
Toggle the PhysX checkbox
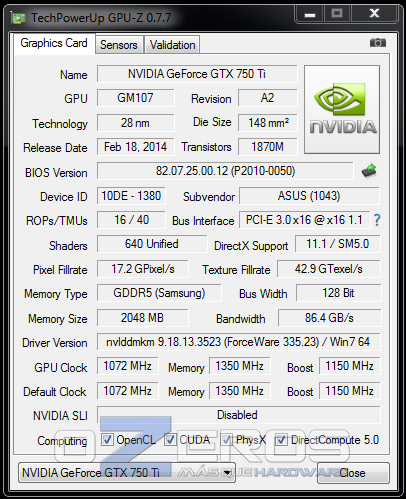(227, 440)
